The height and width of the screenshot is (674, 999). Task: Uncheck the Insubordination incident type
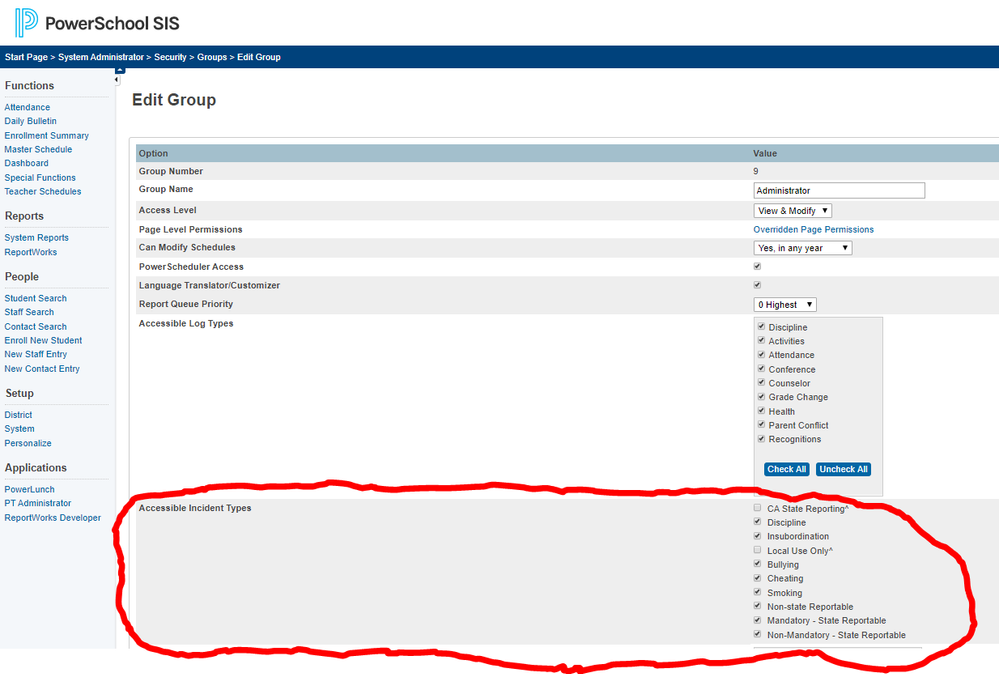coord(757,536)
